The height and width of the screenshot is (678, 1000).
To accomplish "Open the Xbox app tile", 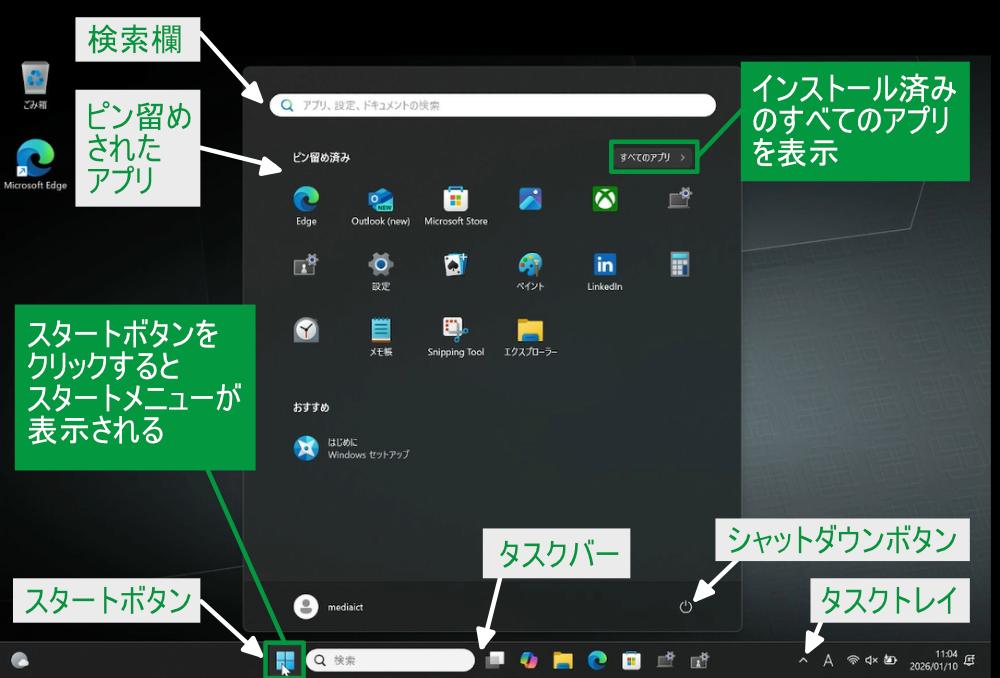I will point(605,199).
